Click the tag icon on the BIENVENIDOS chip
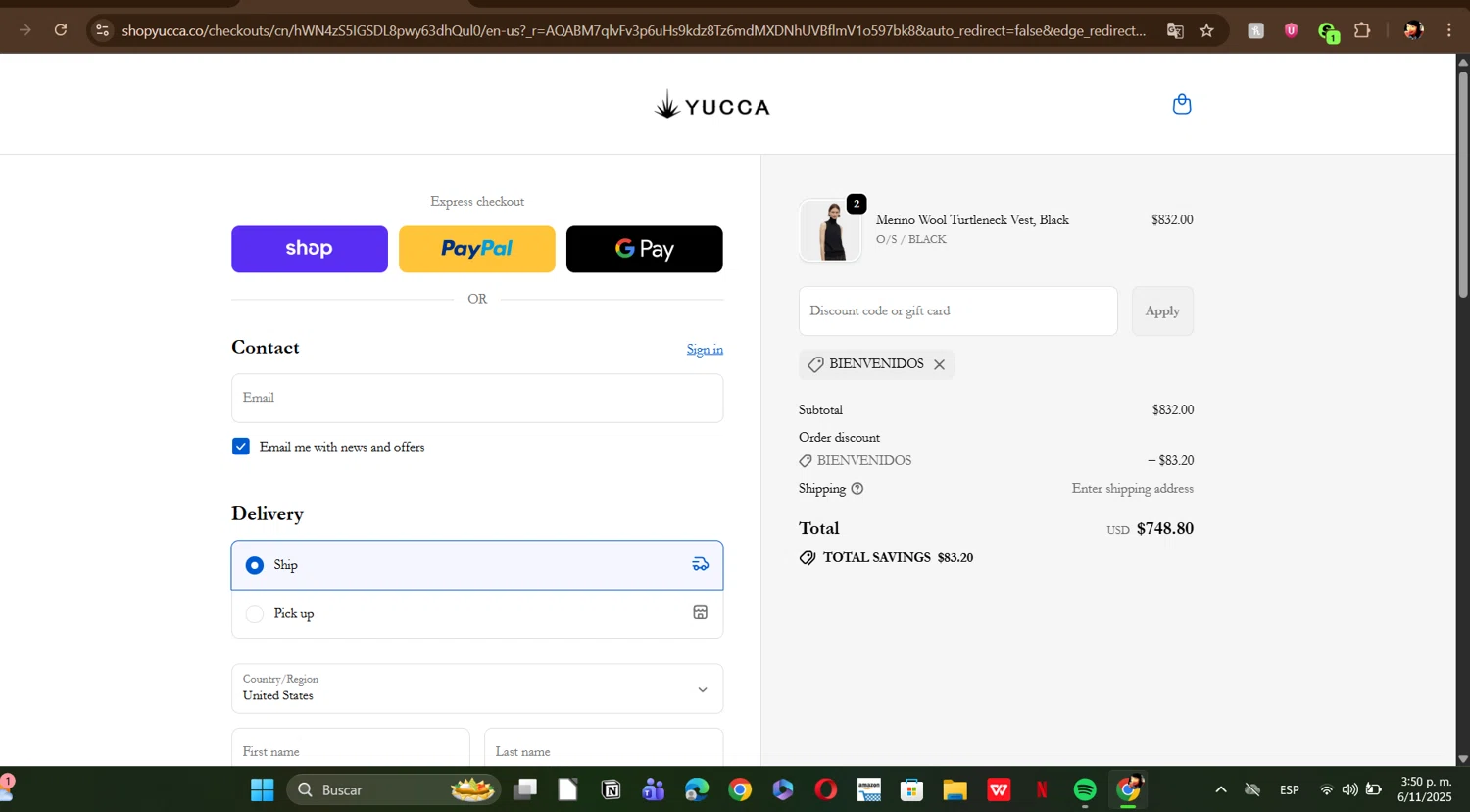The width and height of the screenshot is (1470, 812). [x=815, y=364]
